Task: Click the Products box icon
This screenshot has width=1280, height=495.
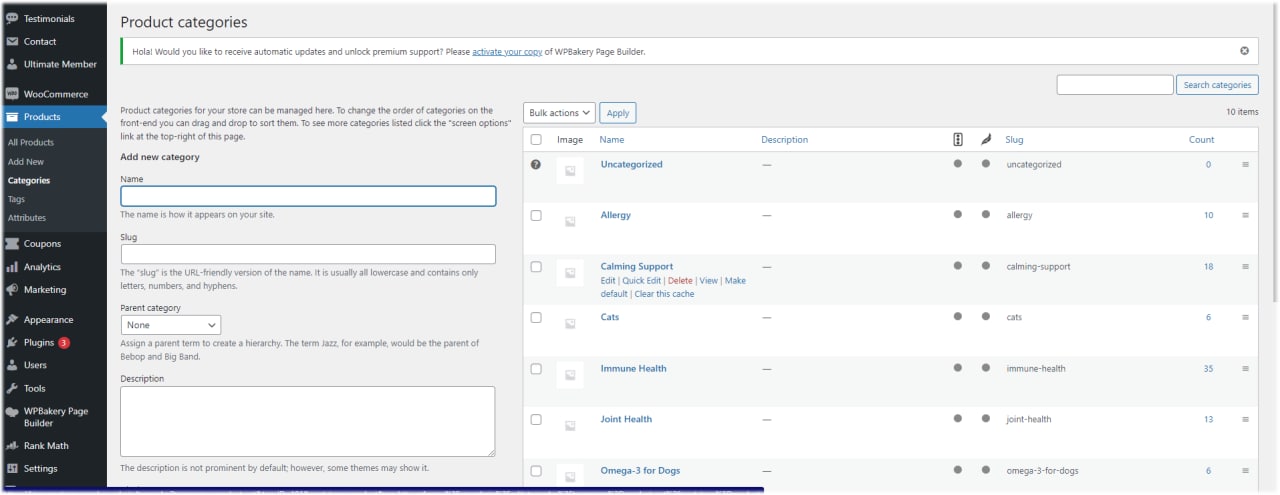Action: tap(12, 117)
